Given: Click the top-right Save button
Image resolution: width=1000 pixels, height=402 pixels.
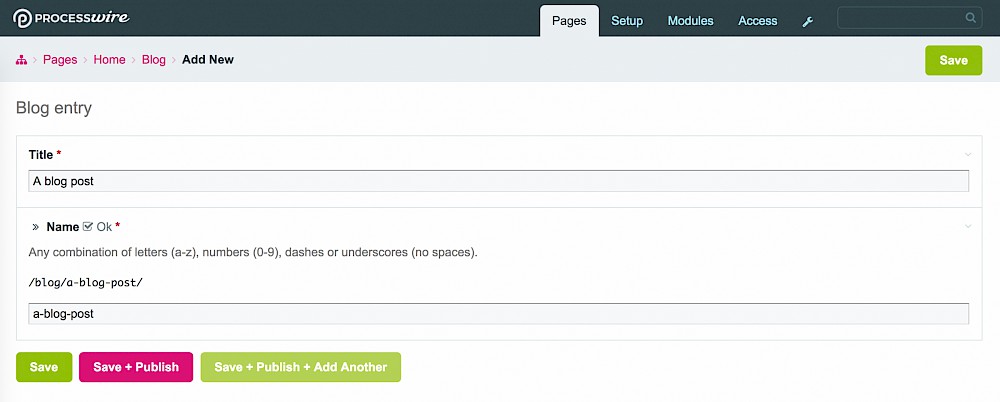Looking at the screenshot, I should click(953, 60).
